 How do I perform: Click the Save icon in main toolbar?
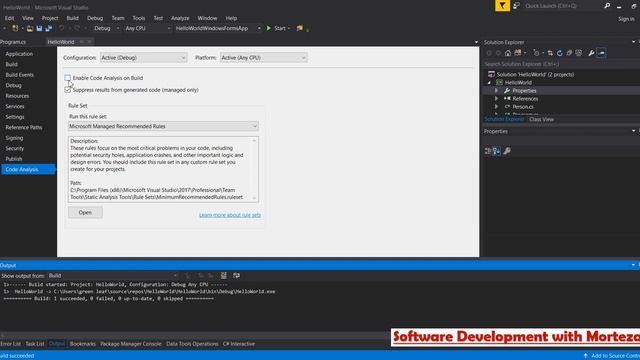[x=39, y=28]
